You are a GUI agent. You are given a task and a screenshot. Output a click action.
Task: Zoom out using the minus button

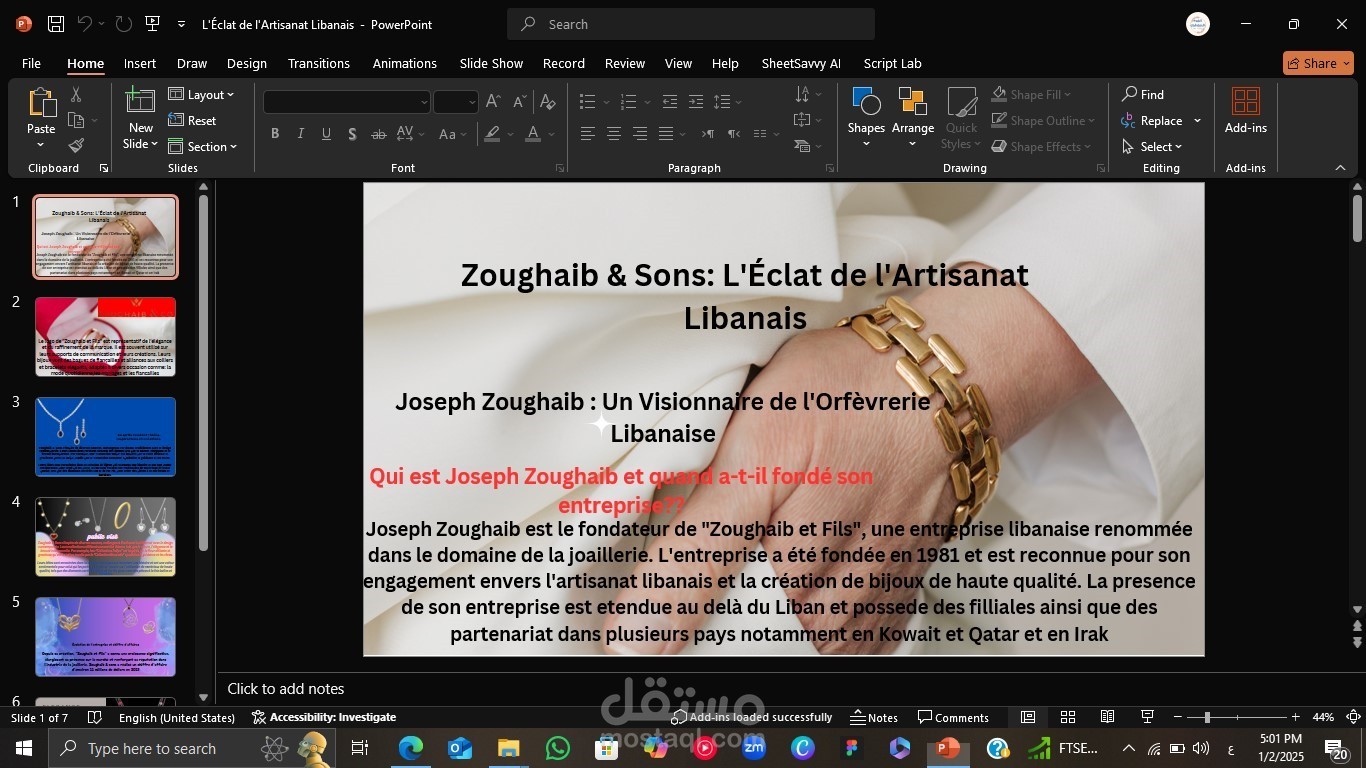pyautogui.click(x=1178, y=717)
